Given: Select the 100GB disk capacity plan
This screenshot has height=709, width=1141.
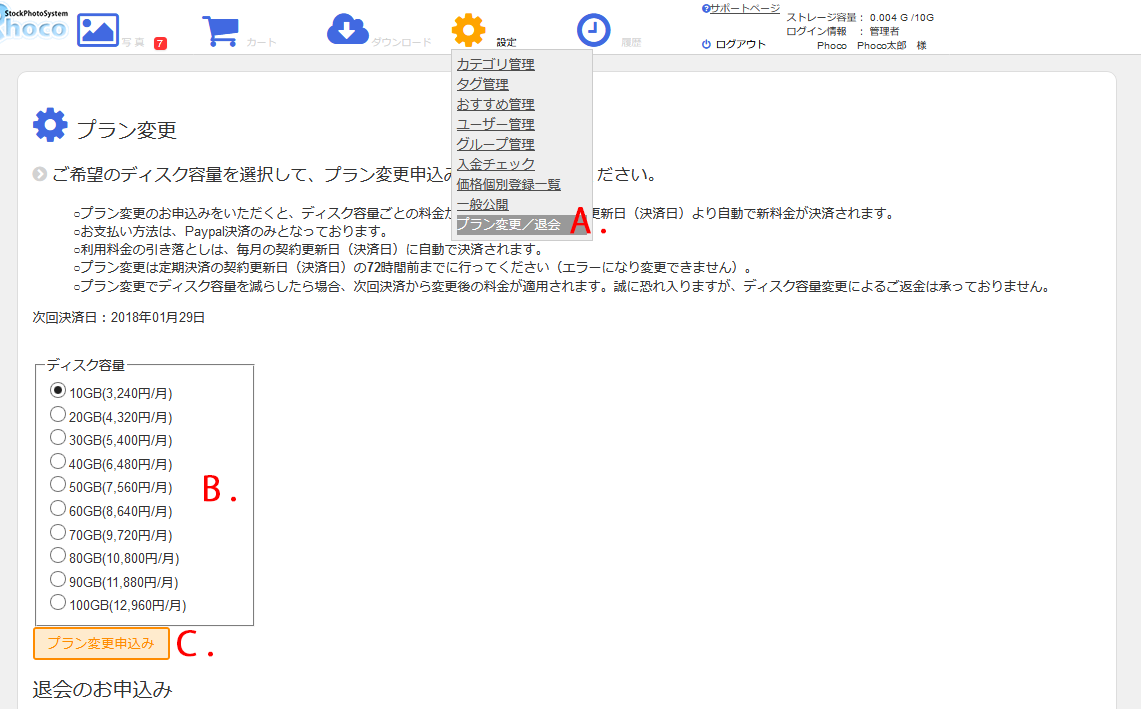Looking at the screenshot, I should click(58, 602).
